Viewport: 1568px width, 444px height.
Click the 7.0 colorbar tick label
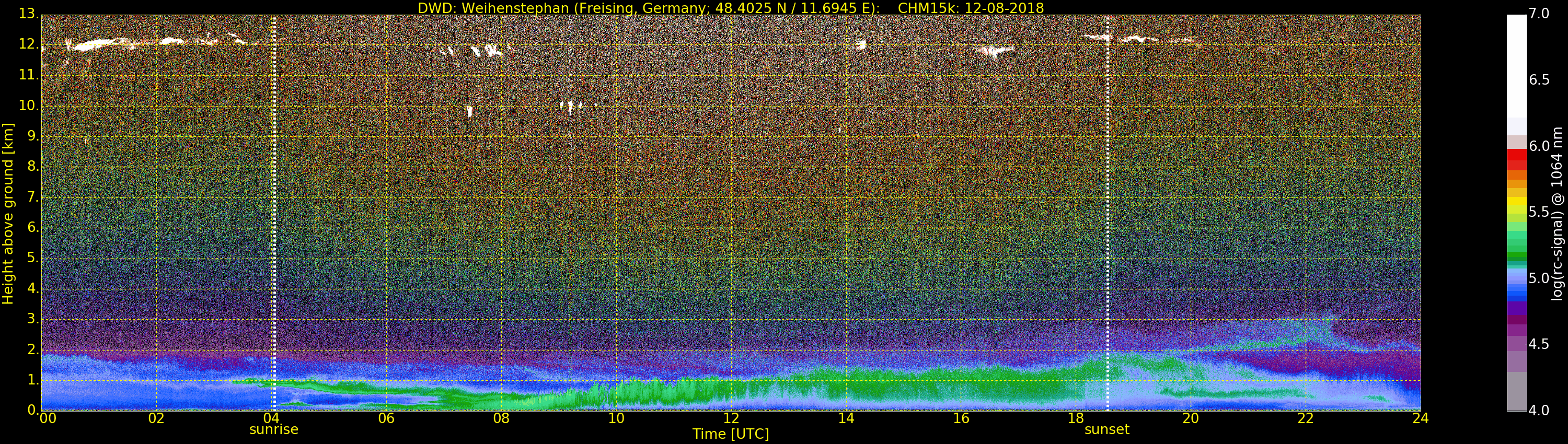tap(1539, 14)
